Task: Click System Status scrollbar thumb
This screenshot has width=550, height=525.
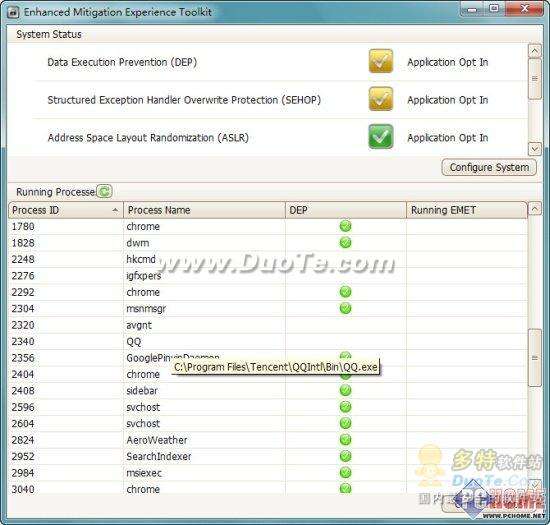Action: pos(535,79)
